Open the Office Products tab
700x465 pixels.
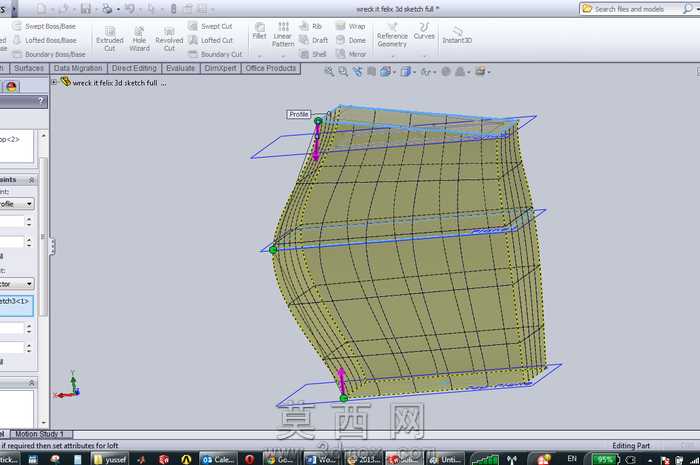[x=271, y=68]
